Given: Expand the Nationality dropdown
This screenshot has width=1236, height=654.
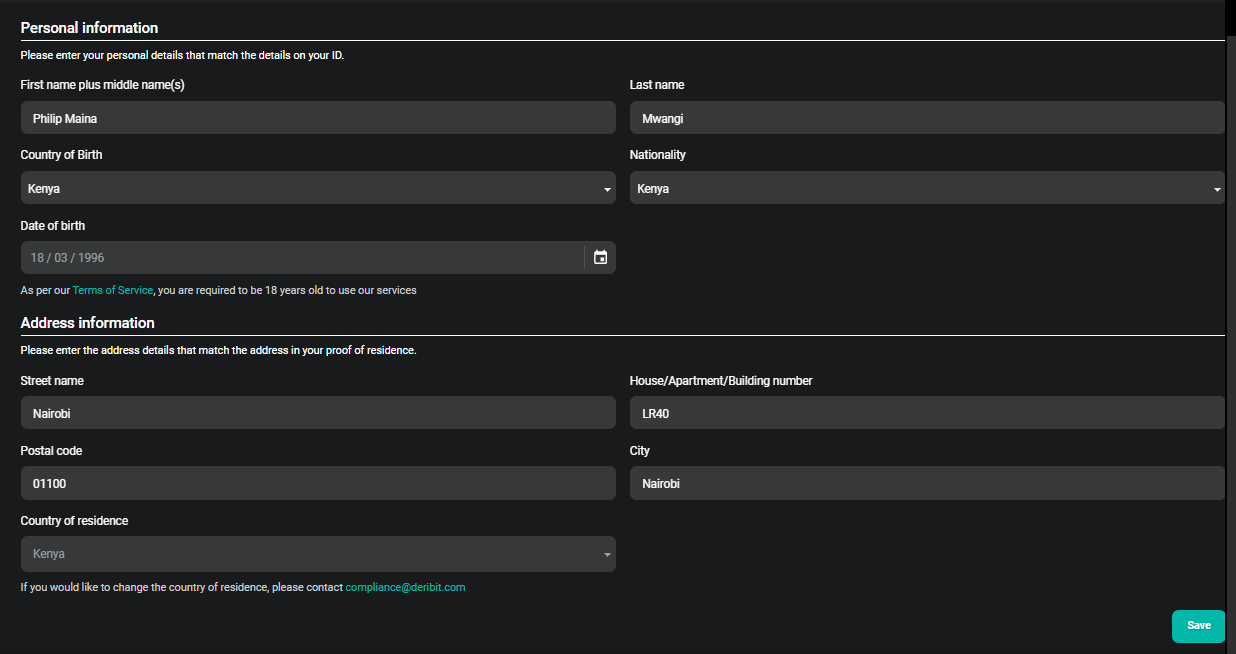Looking at the screenshot, I should point(925,188).
